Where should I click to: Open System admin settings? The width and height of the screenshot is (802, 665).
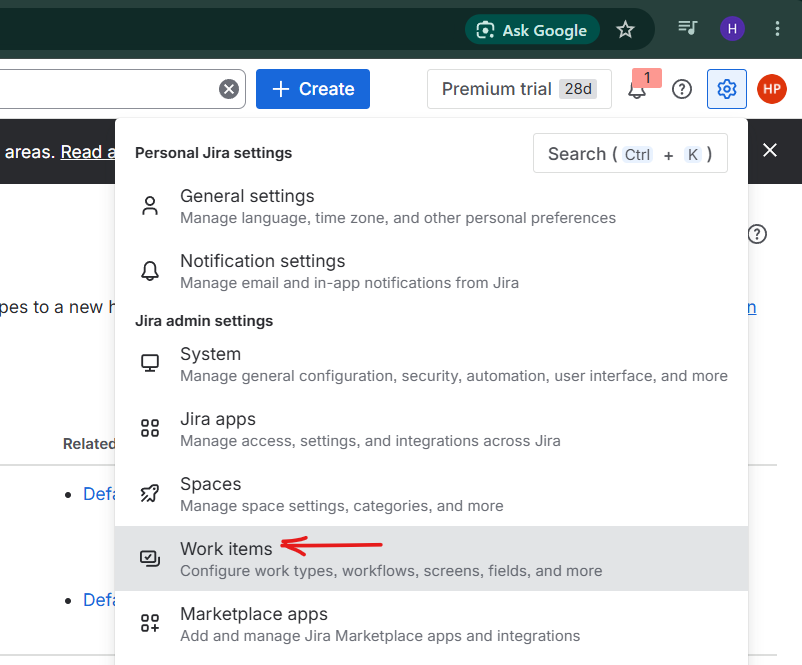[431, 364]
